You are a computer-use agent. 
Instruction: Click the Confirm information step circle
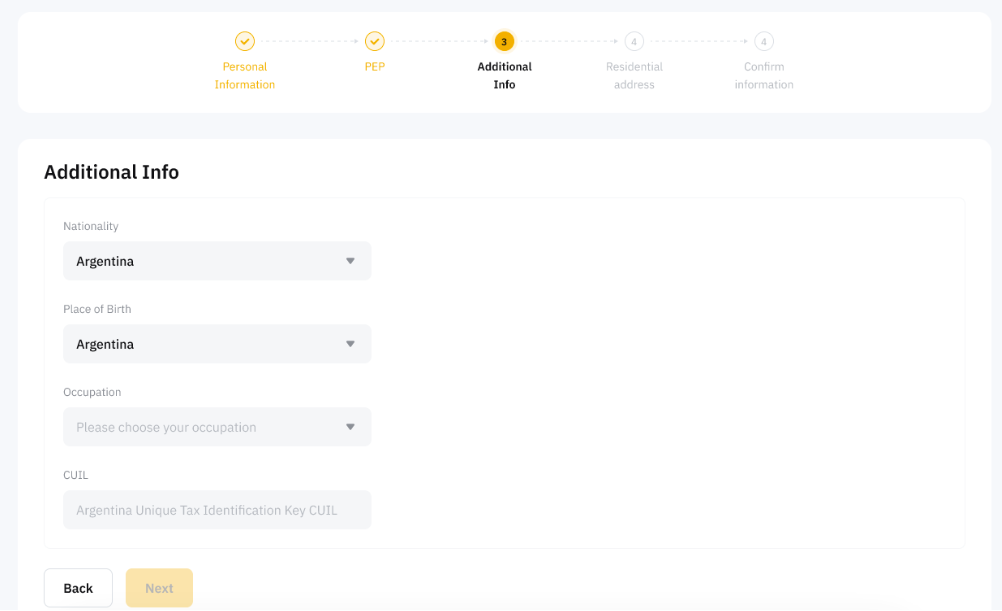tap(764, 41)
